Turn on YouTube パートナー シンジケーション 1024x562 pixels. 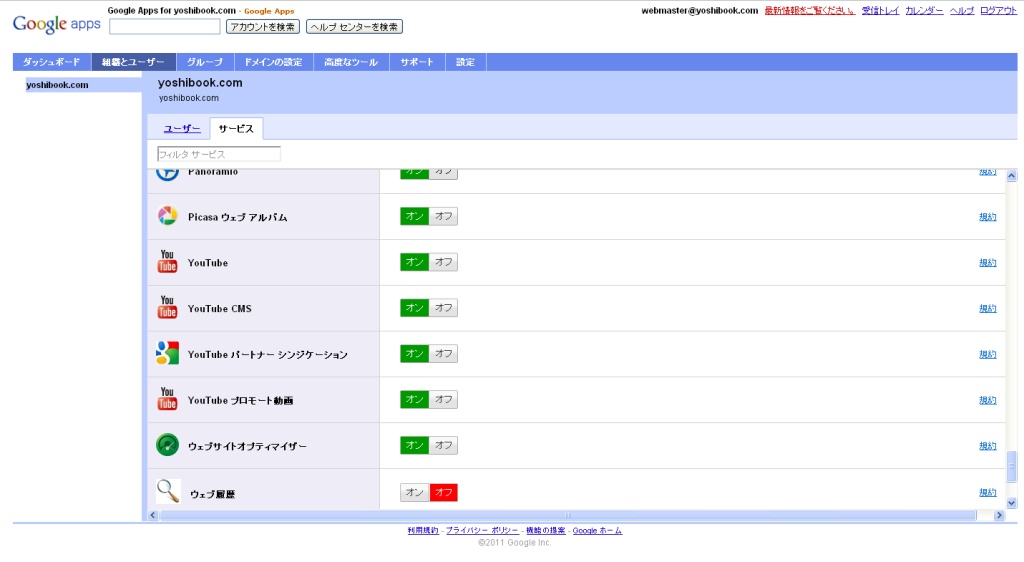[414, 353]
